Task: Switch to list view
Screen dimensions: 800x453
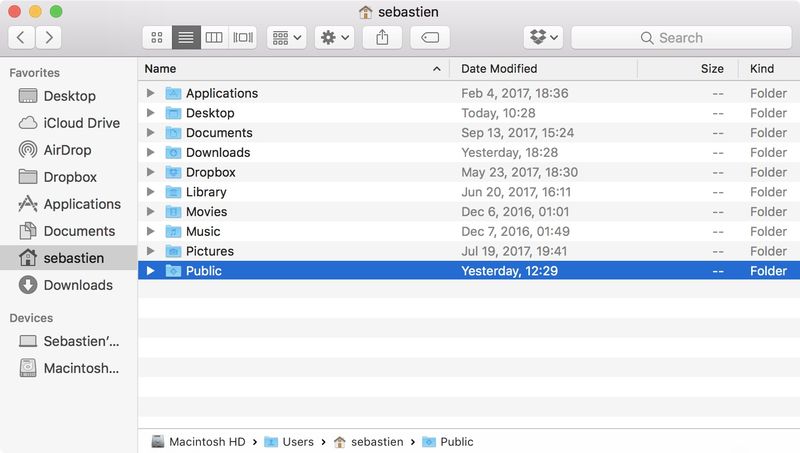Action: (186, 38)
